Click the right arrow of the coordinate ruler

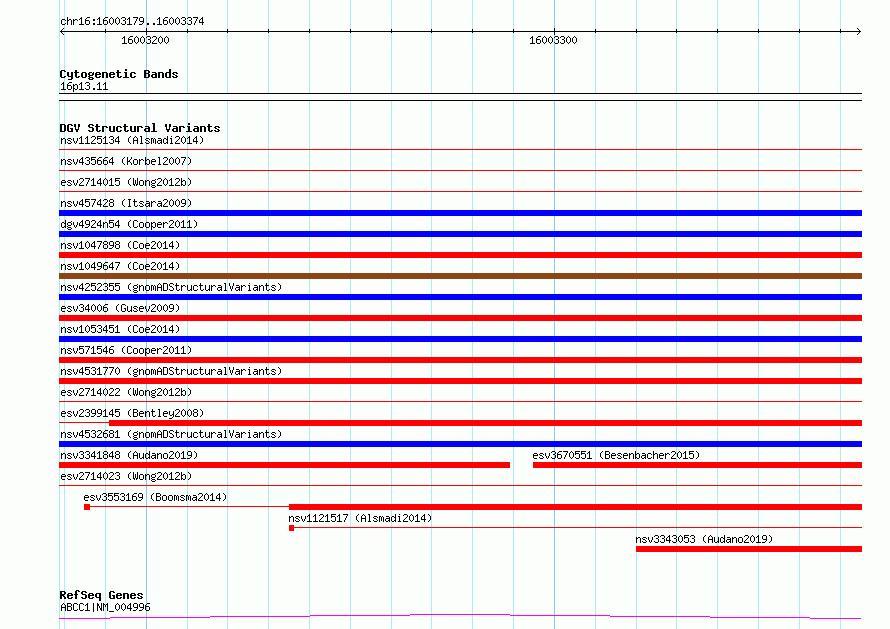point(858,31)
